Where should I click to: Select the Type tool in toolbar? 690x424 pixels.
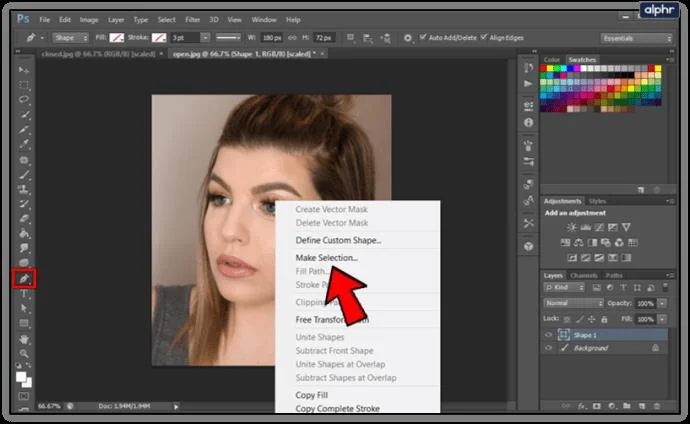click(24, 294)
